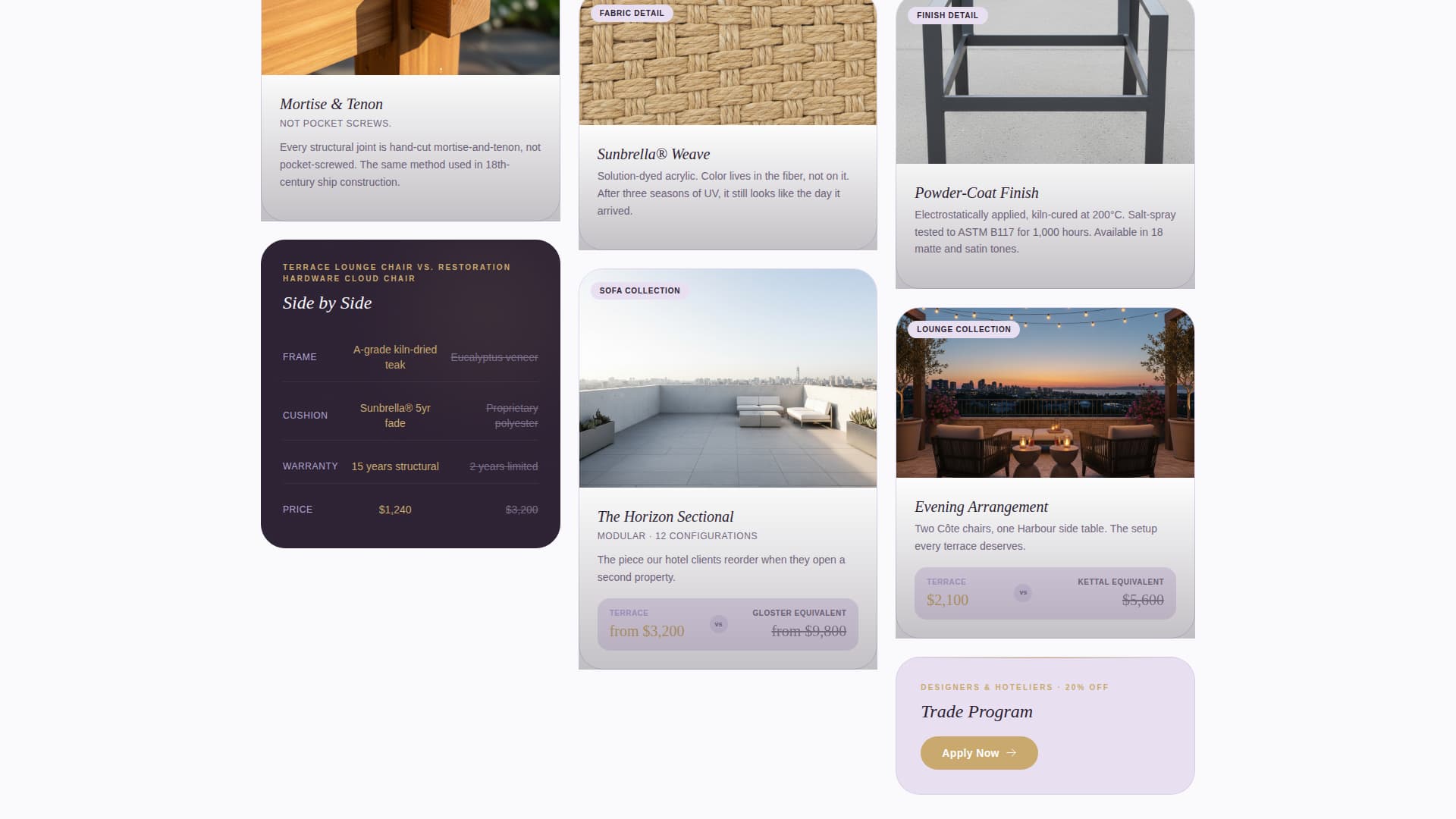The image size is (1456, 819).
Task: Click the Apply Now button
Action: 979,753
